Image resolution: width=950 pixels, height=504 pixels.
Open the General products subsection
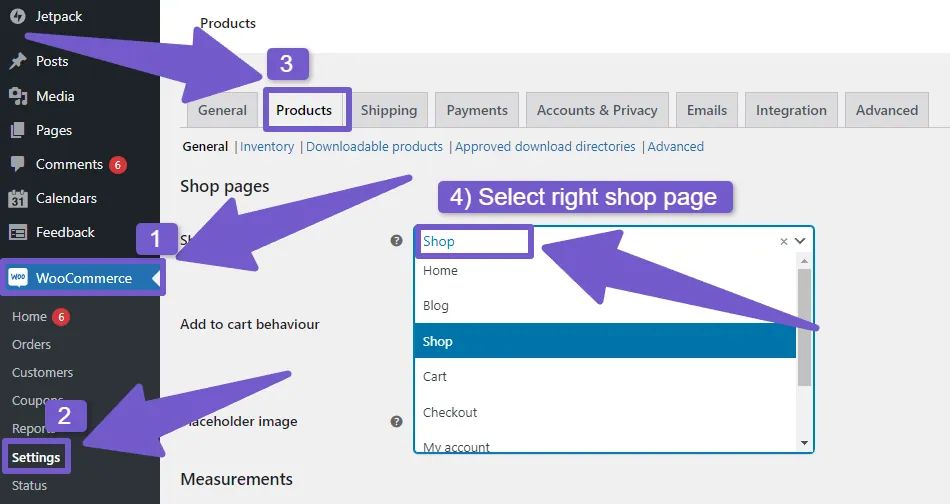click(x=205, y=147)
